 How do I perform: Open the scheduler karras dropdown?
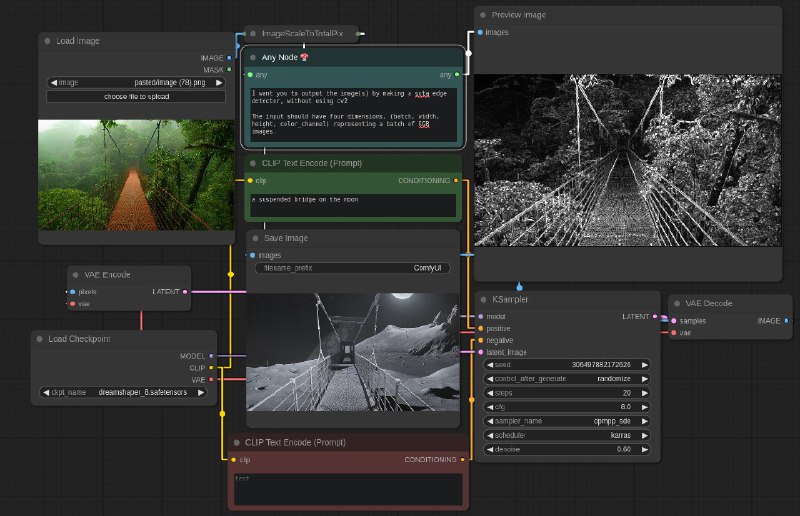(567, 435)
